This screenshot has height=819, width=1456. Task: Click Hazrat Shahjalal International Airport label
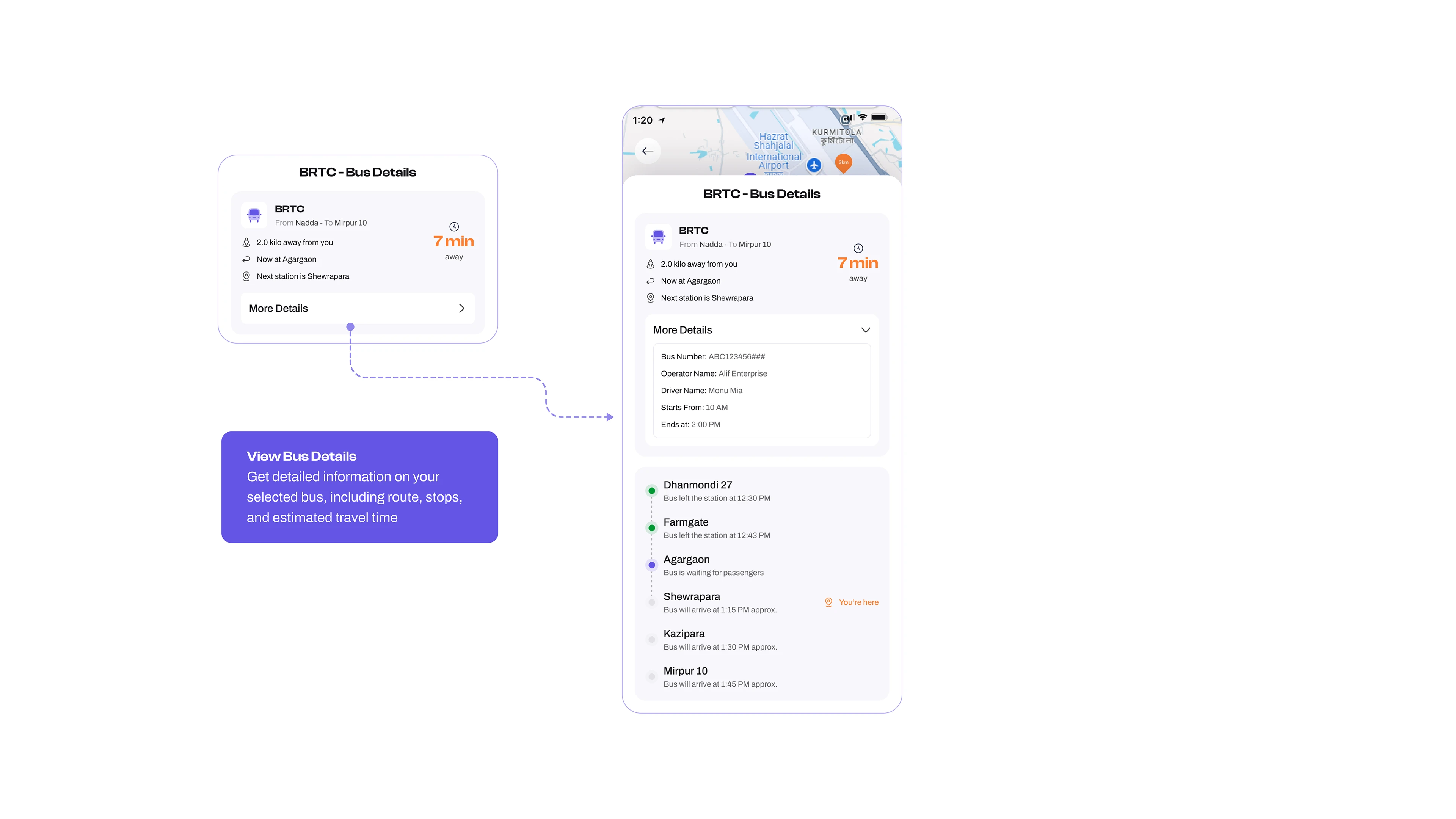coord(773,151)
